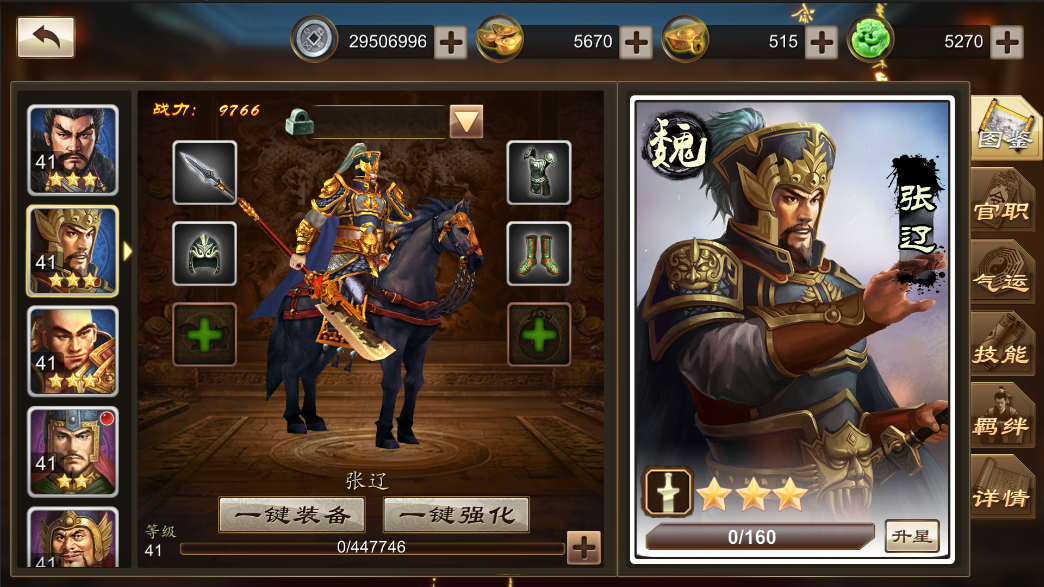Select the chest armor equipment slot
The width and height of the screenshot is (1044, 587).
[x=539, y=172]
